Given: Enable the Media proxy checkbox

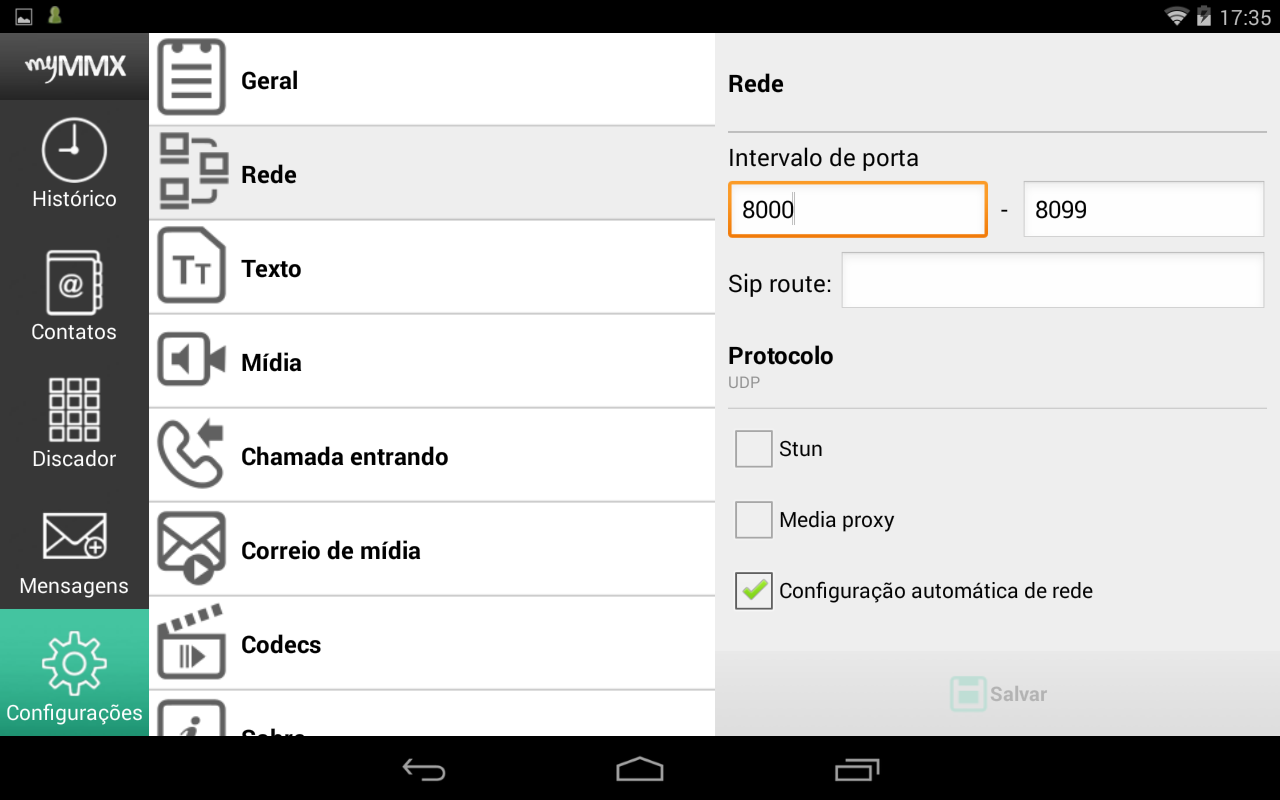Looking at the screenshot, I should pos(754,520).
